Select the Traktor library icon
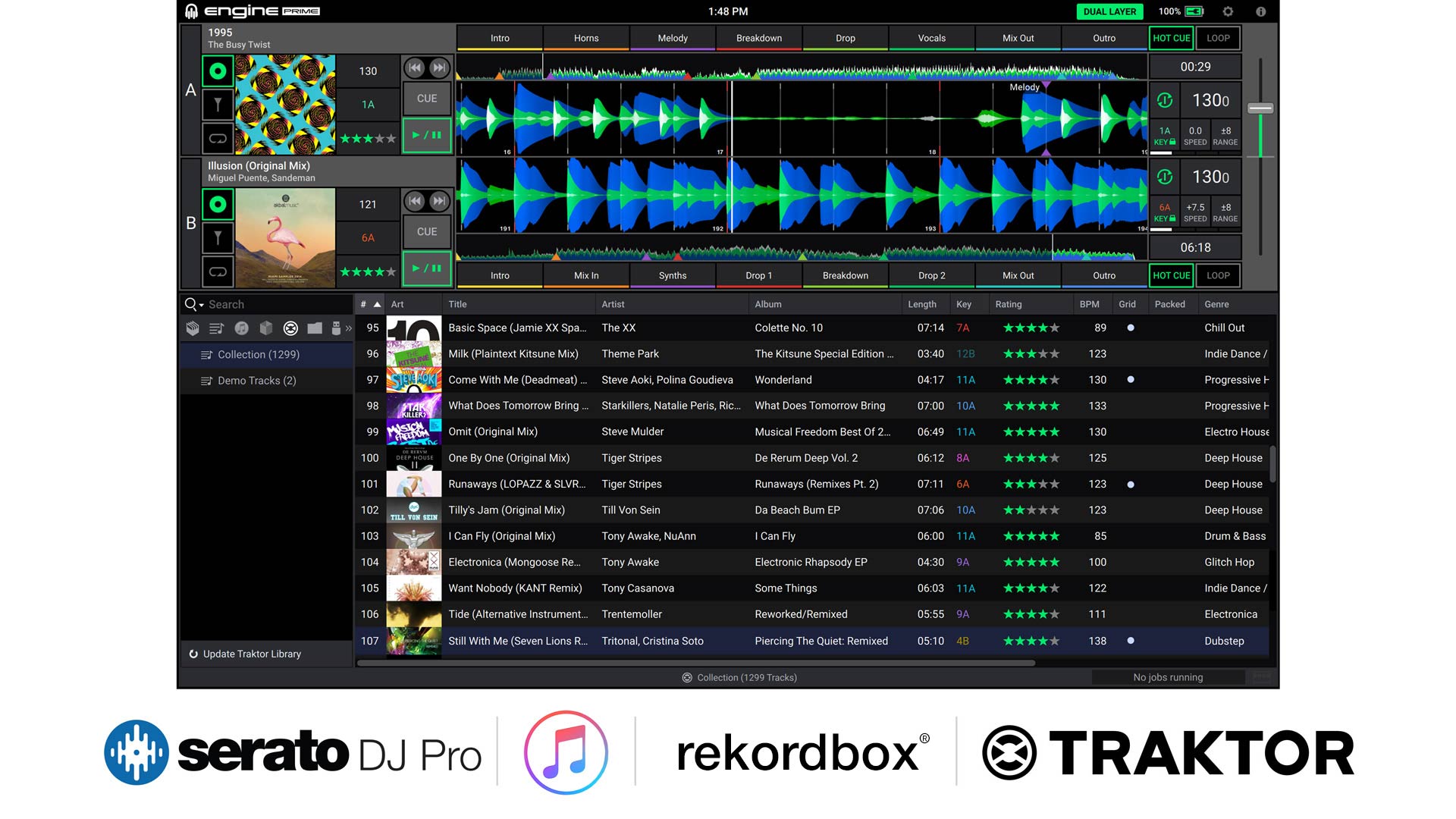 click(x=290, y=328)
